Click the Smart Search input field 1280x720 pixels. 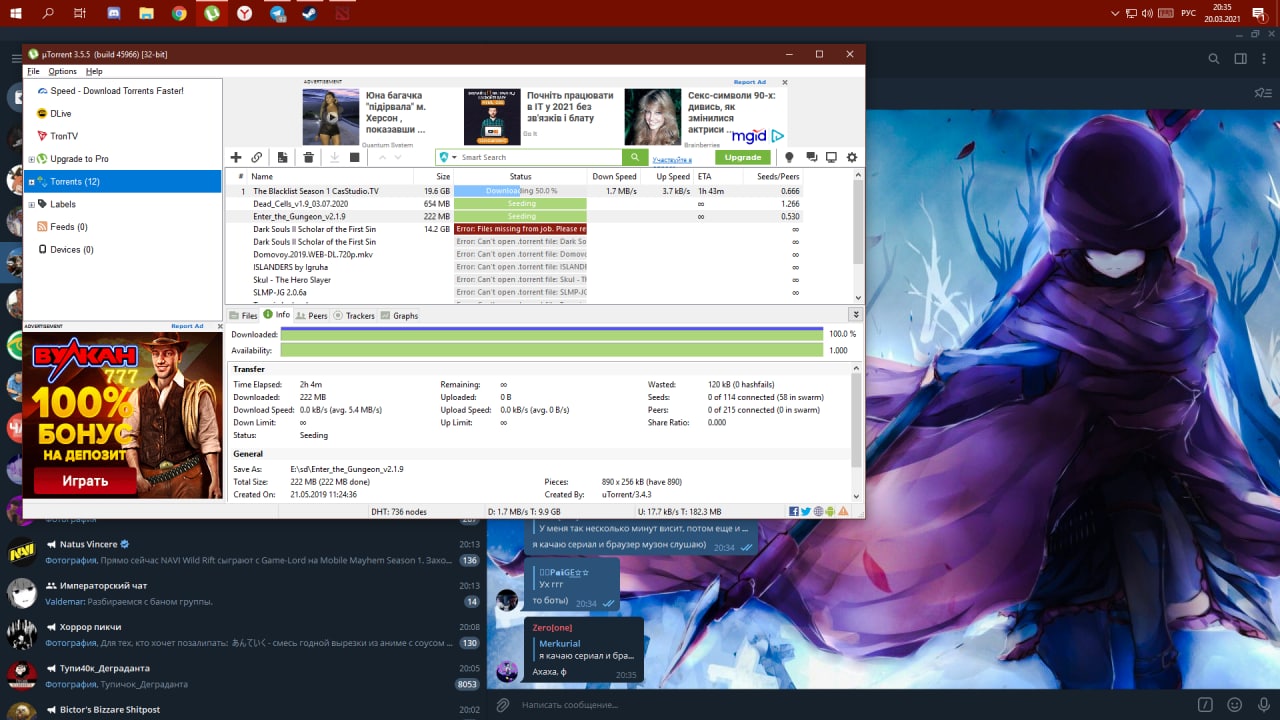[x=539, y=157]
